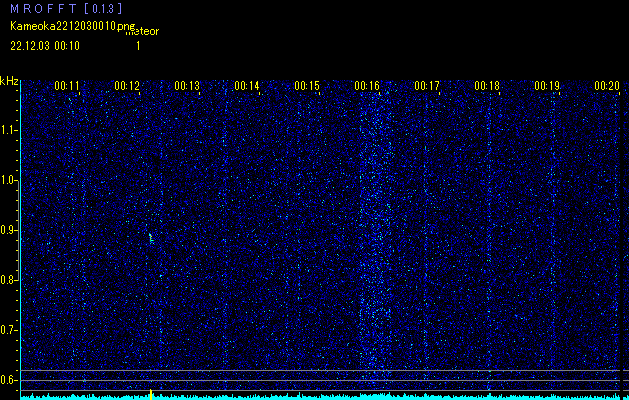
Task: Click the 00:20 time marker
Action: tap(607, 86)
